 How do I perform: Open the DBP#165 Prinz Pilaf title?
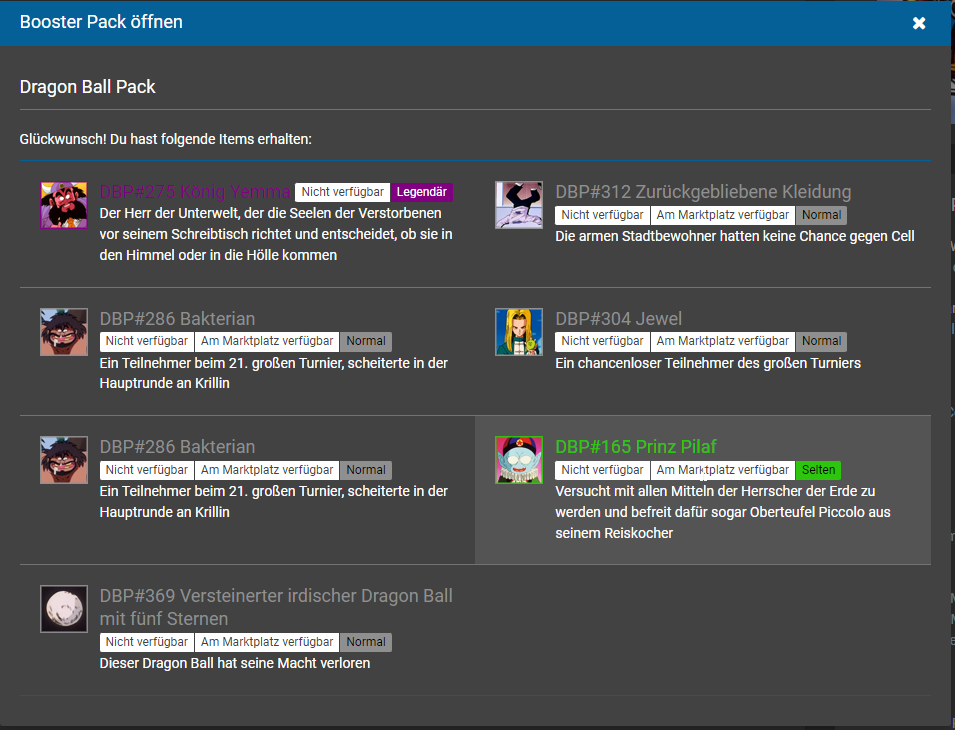point(636,447)
